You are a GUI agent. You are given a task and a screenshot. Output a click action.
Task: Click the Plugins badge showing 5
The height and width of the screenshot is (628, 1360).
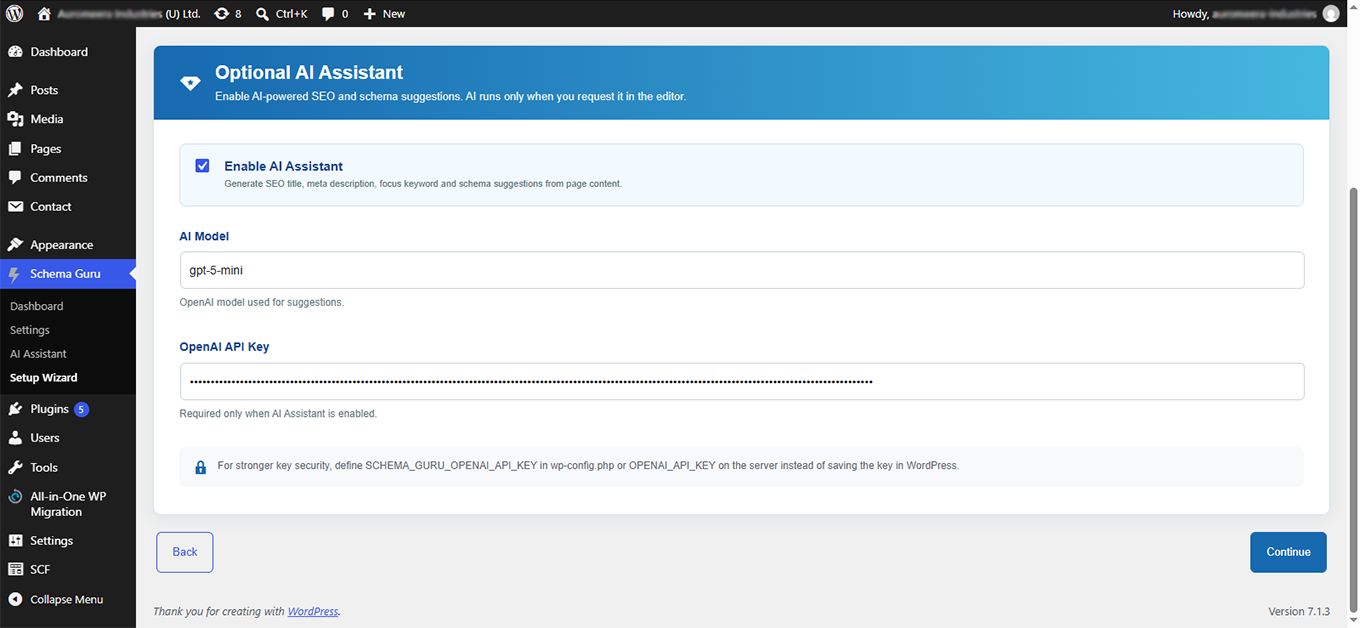81,409
